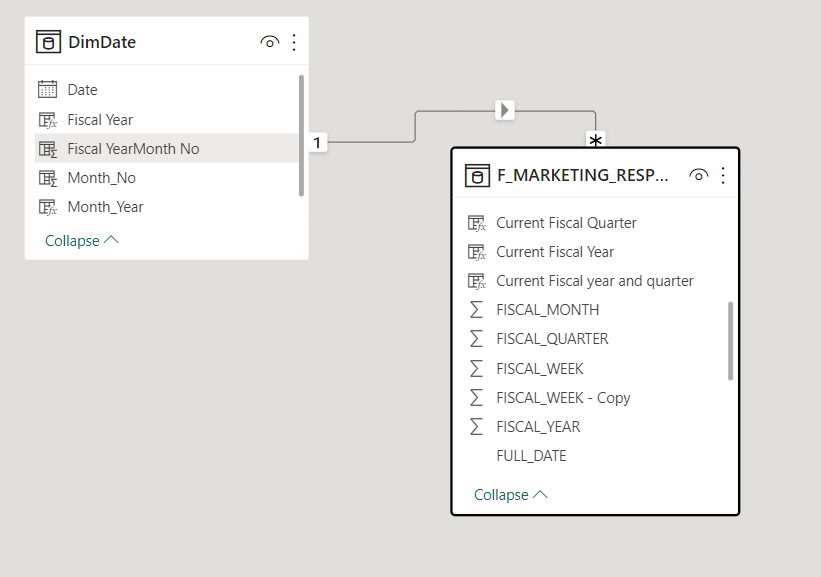The image size is (821, 577).
Task: Select the FISCAL_MONTH field
Action: 595,310
